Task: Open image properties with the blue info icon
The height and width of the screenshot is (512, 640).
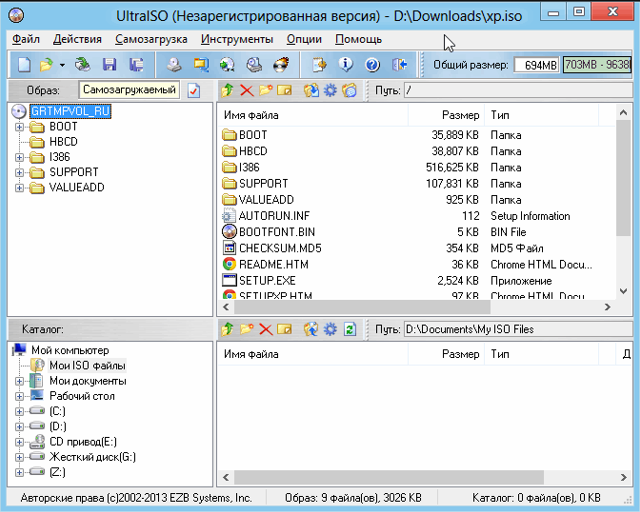Action: [x=346, y=65]
